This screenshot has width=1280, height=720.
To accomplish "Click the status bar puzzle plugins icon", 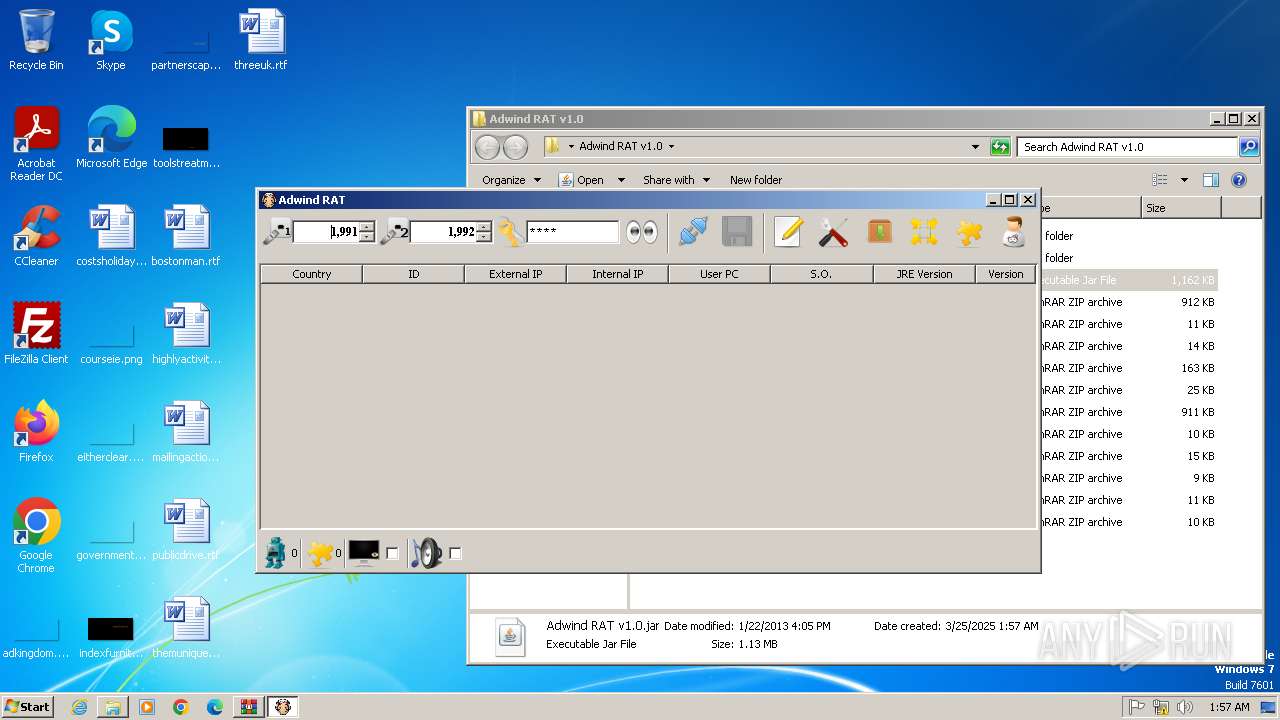I will (x=320, y=553).
